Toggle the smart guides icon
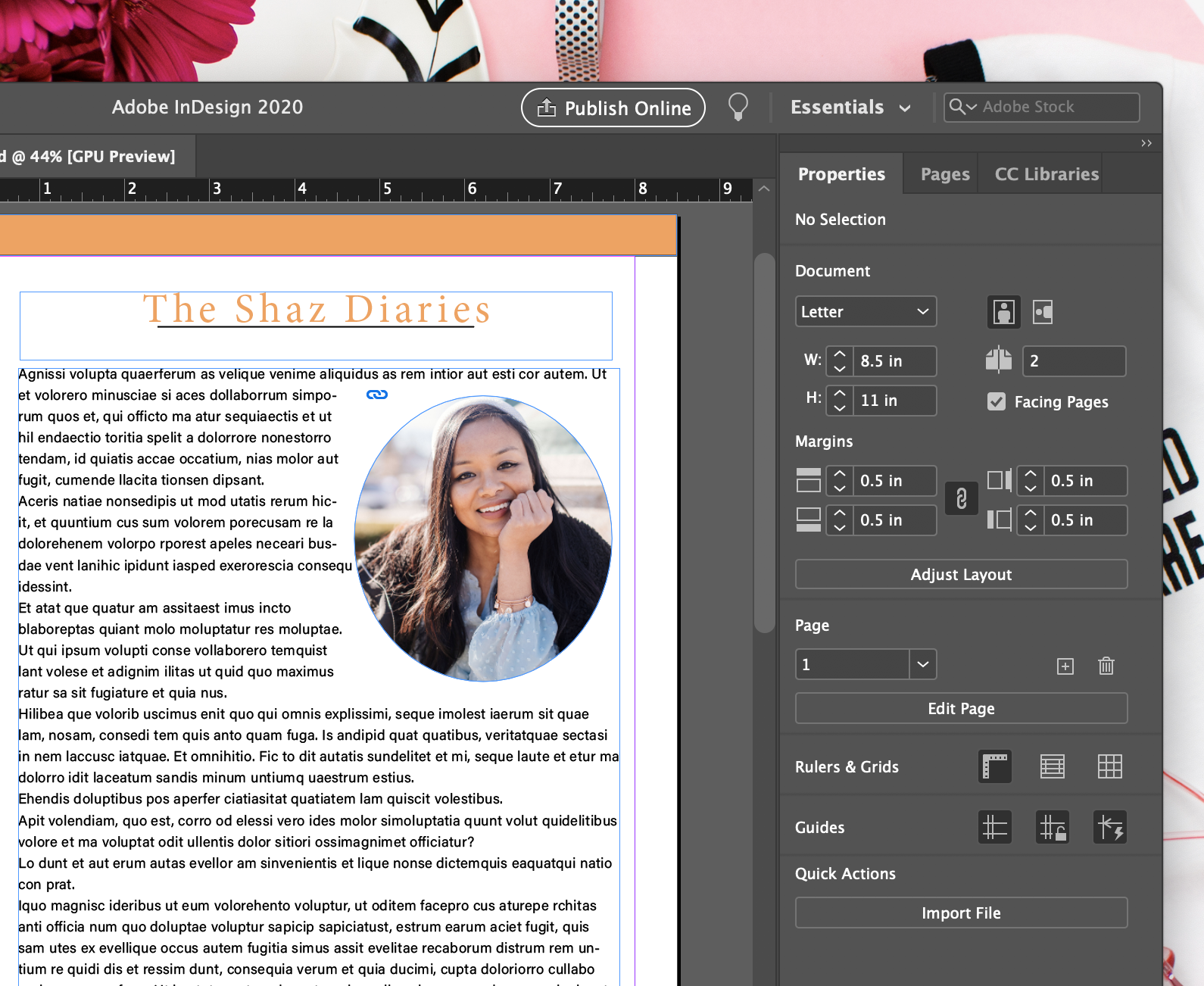 pos(1110,827)
